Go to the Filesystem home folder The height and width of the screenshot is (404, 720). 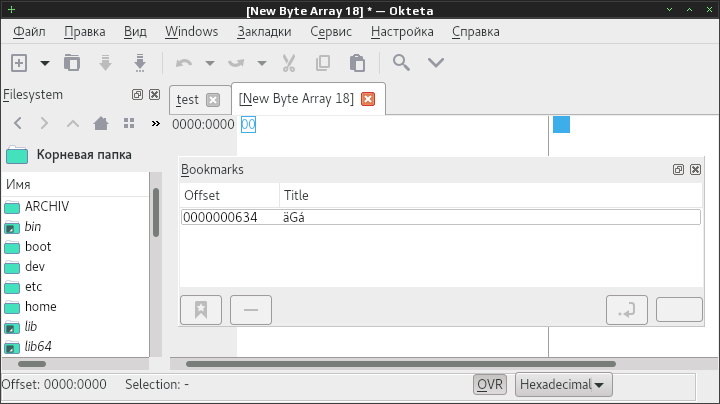pyautogui.click(x=101, y=123)
